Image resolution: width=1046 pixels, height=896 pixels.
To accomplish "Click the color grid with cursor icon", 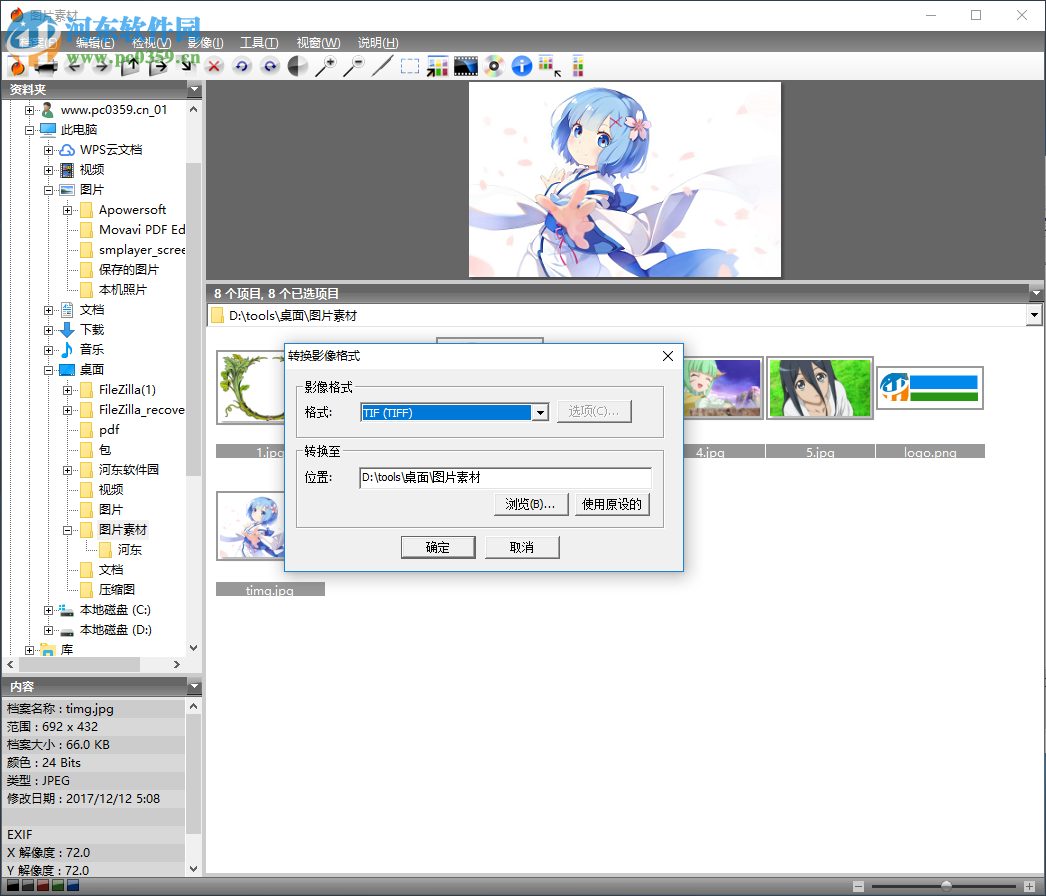I will click(550, 66).
